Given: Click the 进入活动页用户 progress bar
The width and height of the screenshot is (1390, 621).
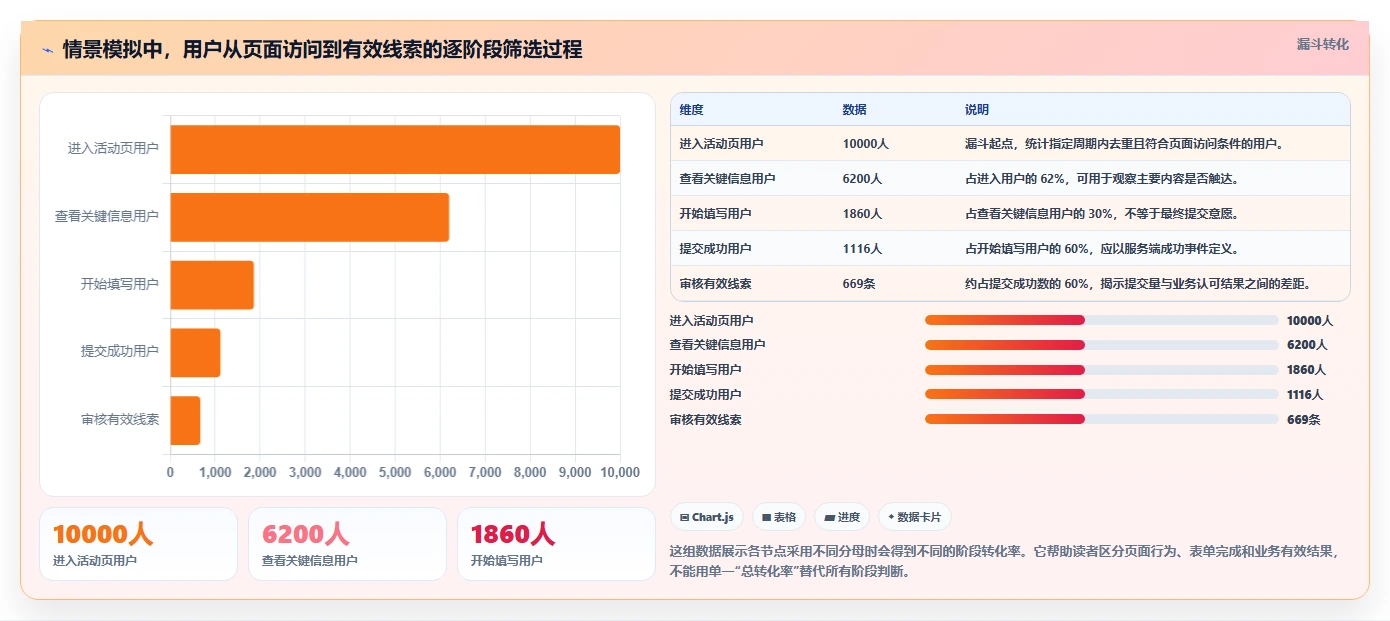Looking at the screenshot, I should 1101,320.
